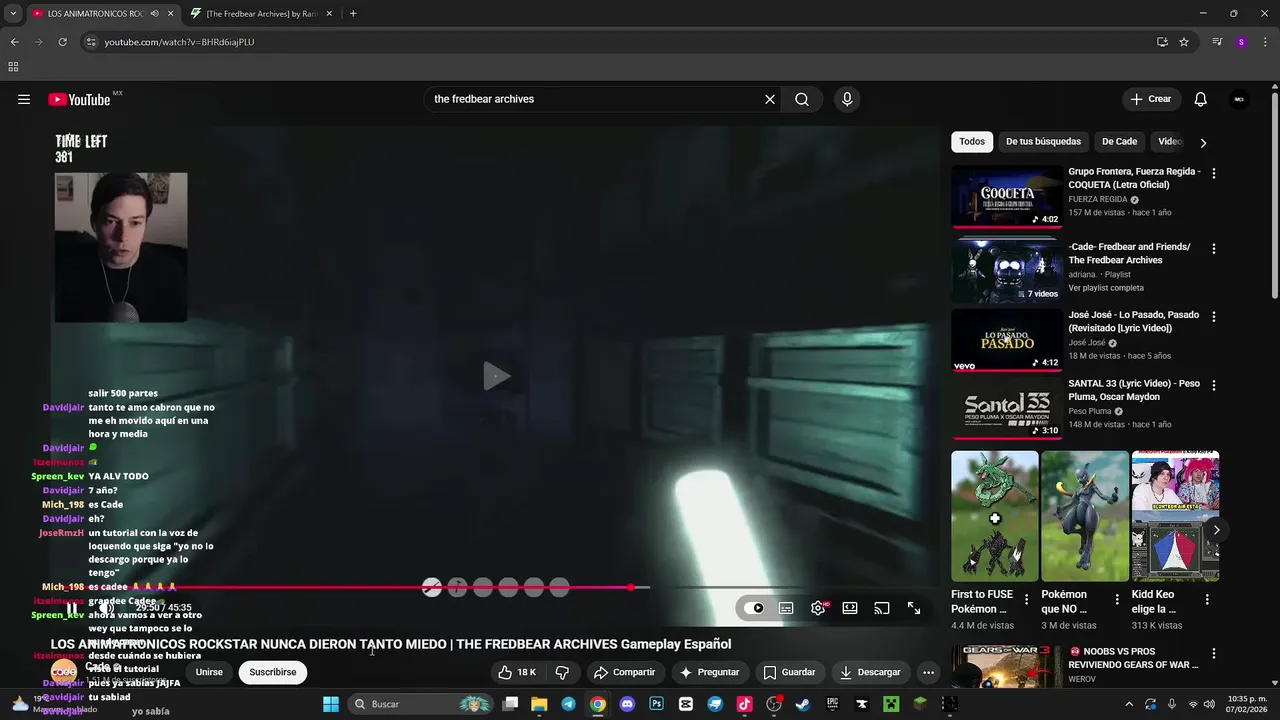Screen dimensions: 1280x720
Task: Switch to The Fredbear Archives browser tab
Action: pos(260,14)
